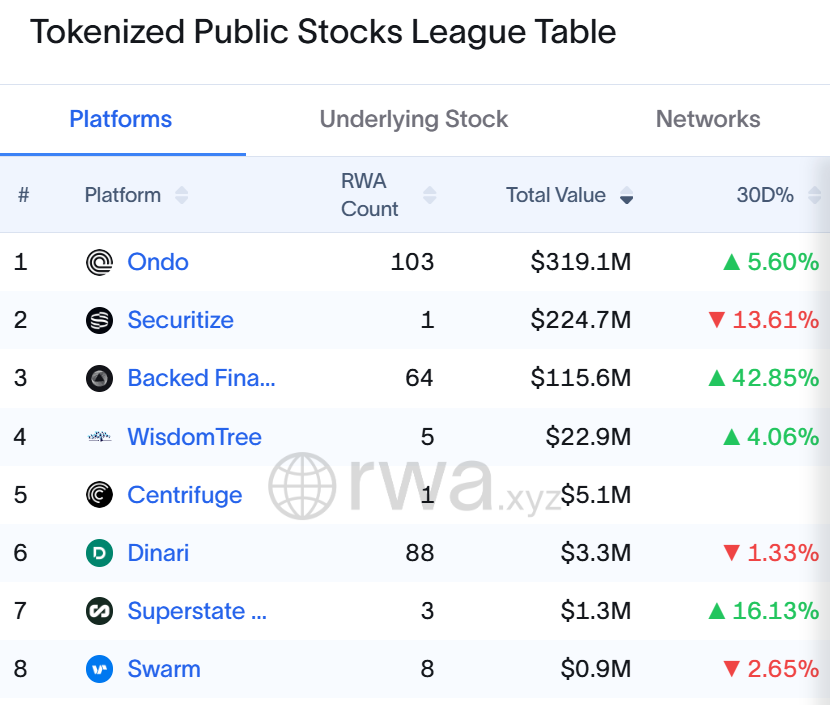Click the Centrifuge table row
Viewport: 830px width, 705px height.
(415, 494)
